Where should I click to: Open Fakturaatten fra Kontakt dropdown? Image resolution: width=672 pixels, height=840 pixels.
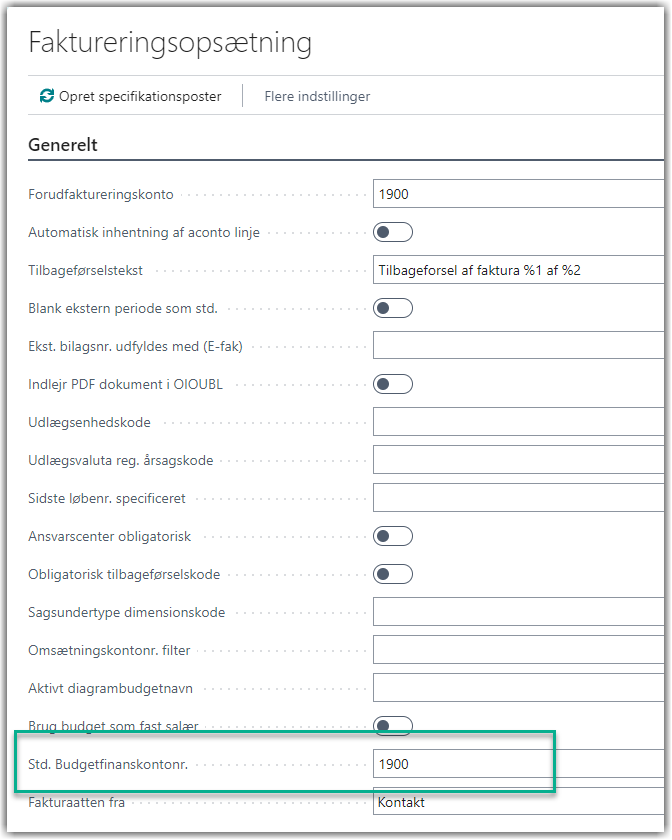518,802
